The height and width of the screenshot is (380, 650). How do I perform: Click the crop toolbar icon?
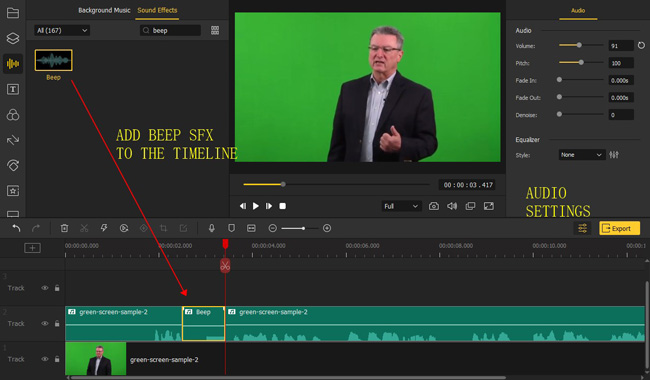(163, 228)
